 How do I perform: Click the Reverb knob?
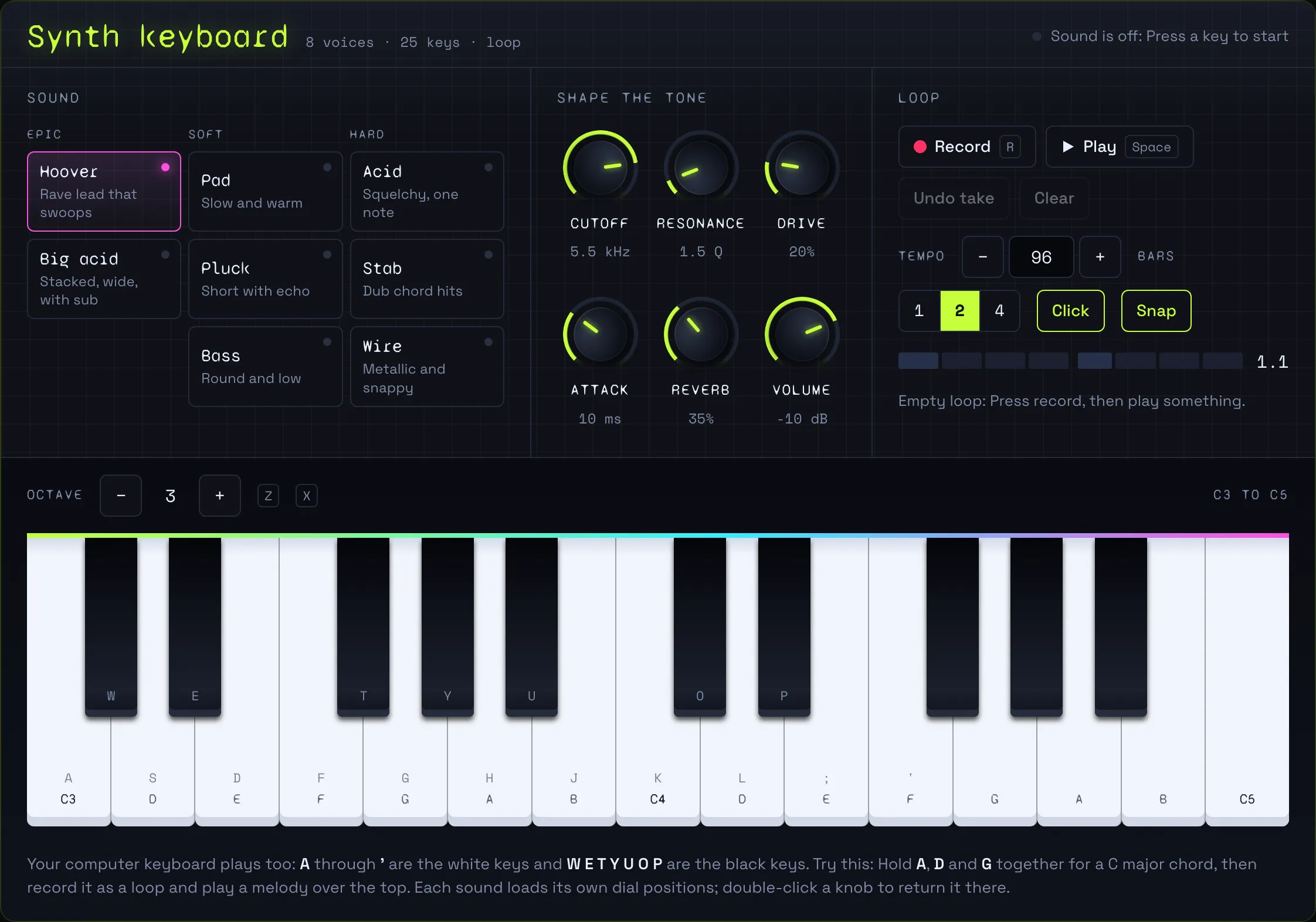701,334
